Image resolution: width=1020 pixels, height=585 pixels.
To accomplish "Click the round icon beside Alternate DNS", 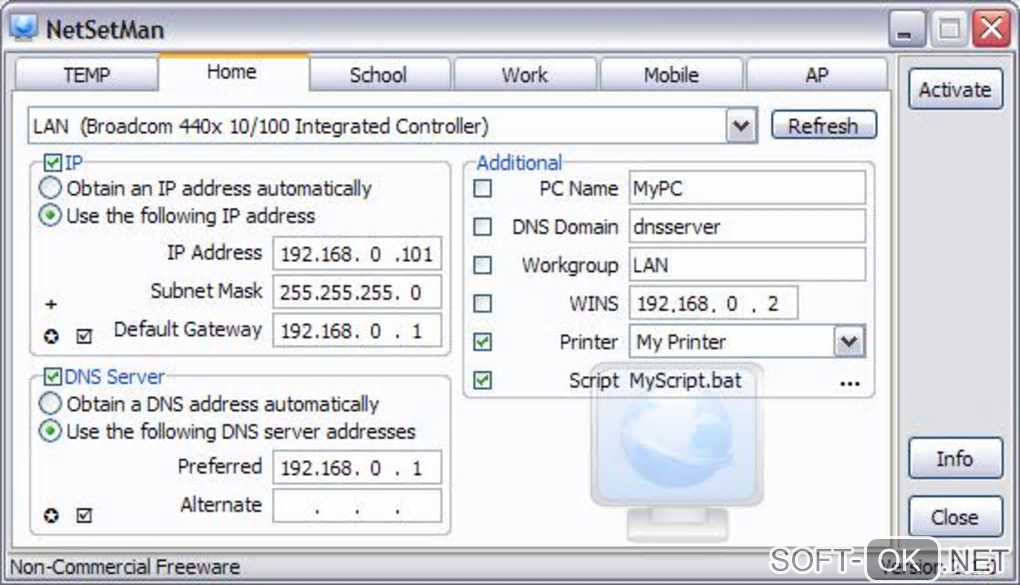I will [51, 516].
